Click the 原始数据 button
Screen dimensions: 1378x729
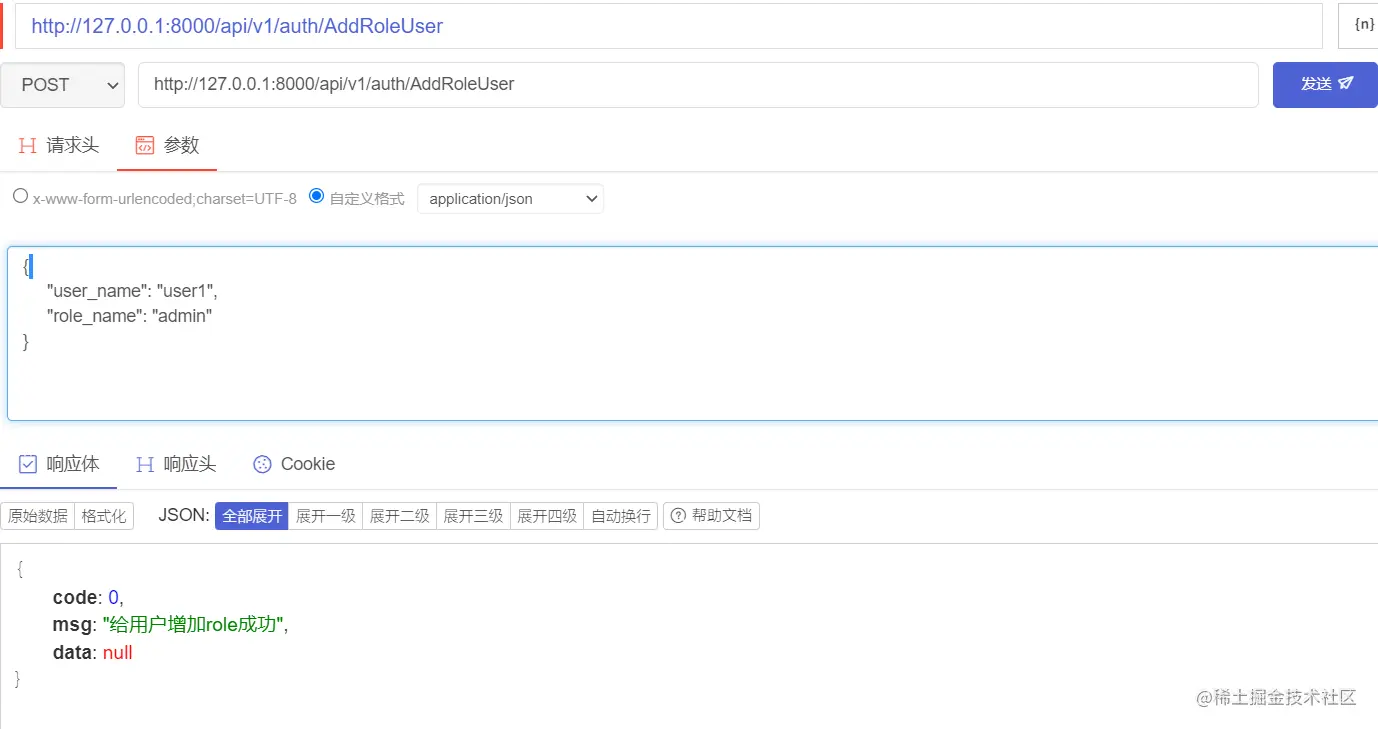(x=38, y=516)
